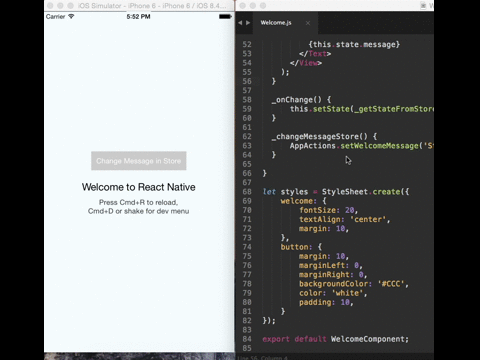This screenshot has height=360, width=480.
Task: Click the _onChange() method name
Action: click(297, 100)
